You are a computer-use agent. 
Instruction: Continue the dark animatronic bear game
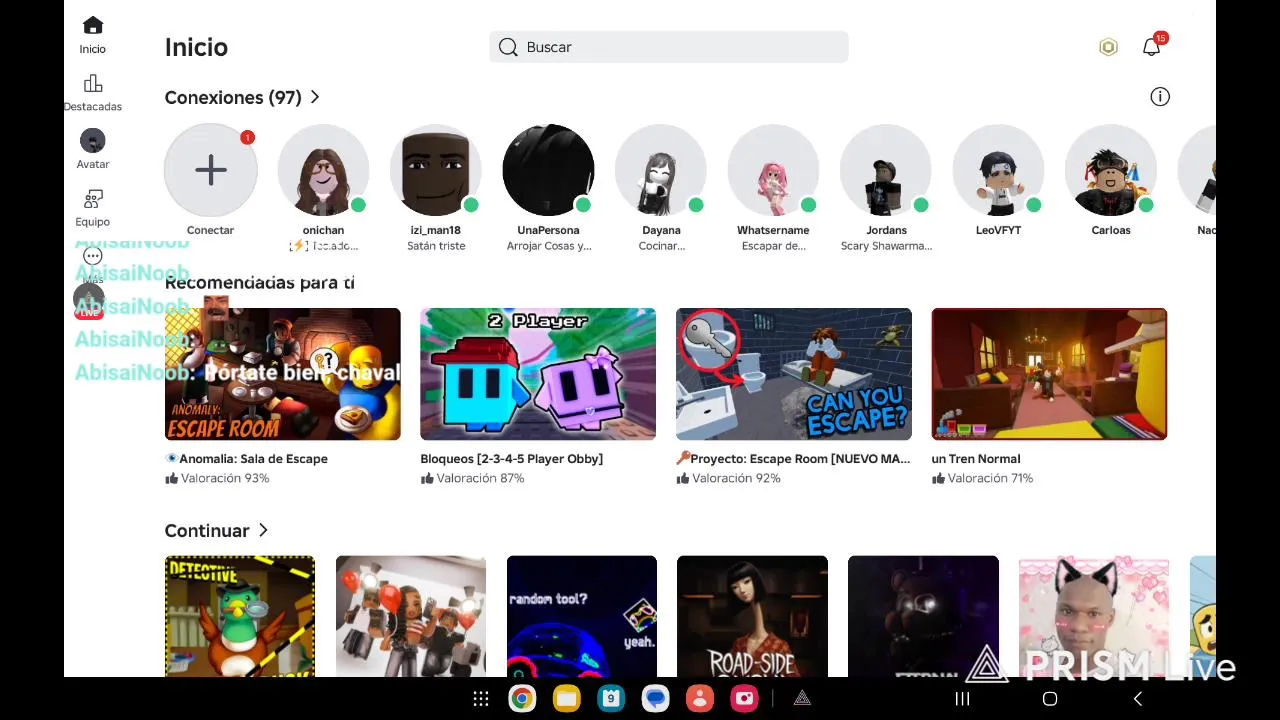[x=923, y=616]
